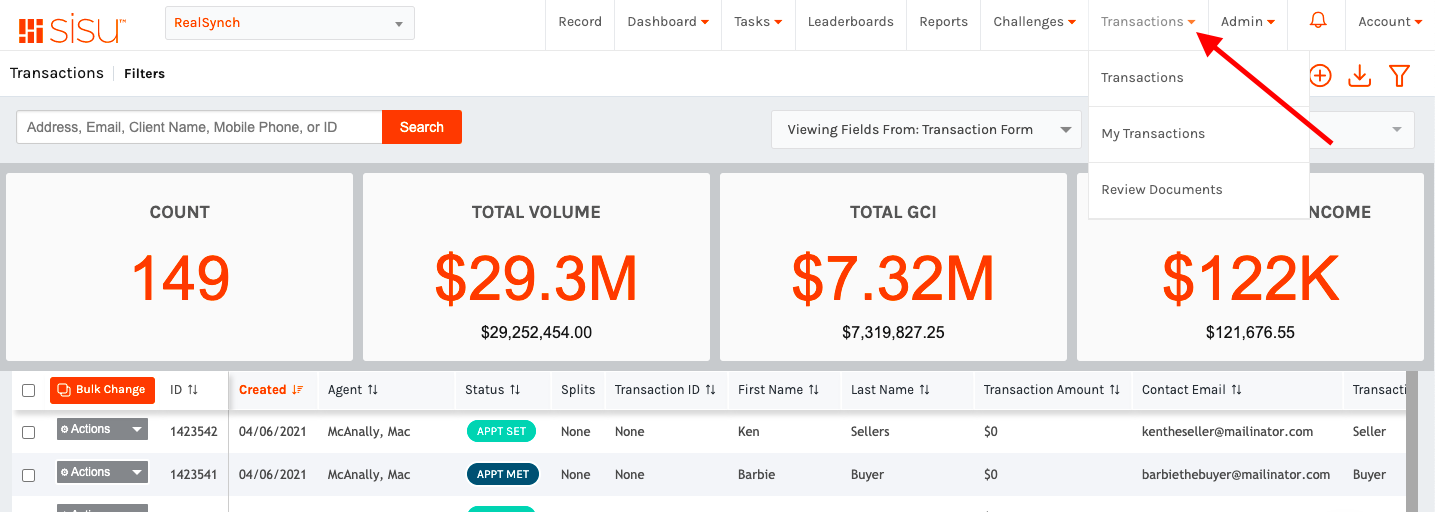
Task: Expand the Dashboard menu
Action: [668, 22]
